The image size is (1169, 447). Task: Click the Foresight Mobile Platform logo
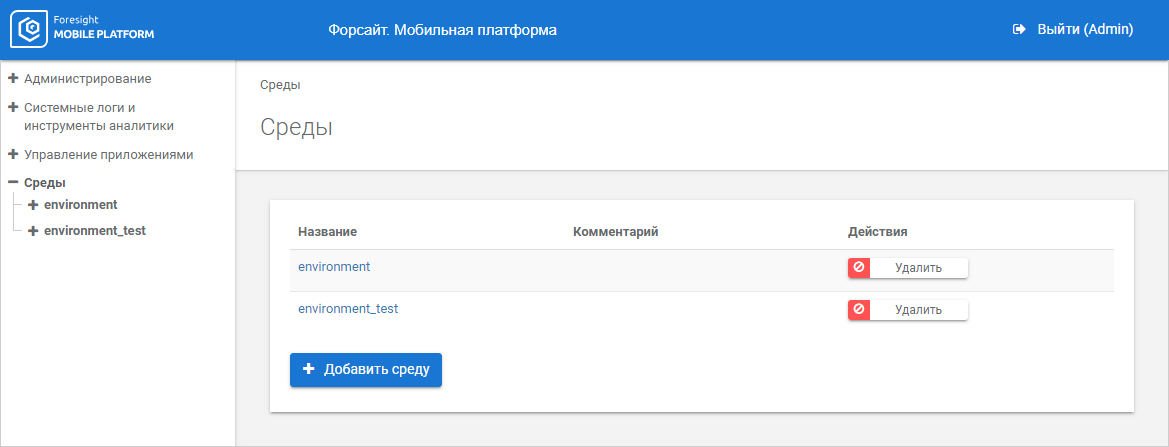(82, 30)
